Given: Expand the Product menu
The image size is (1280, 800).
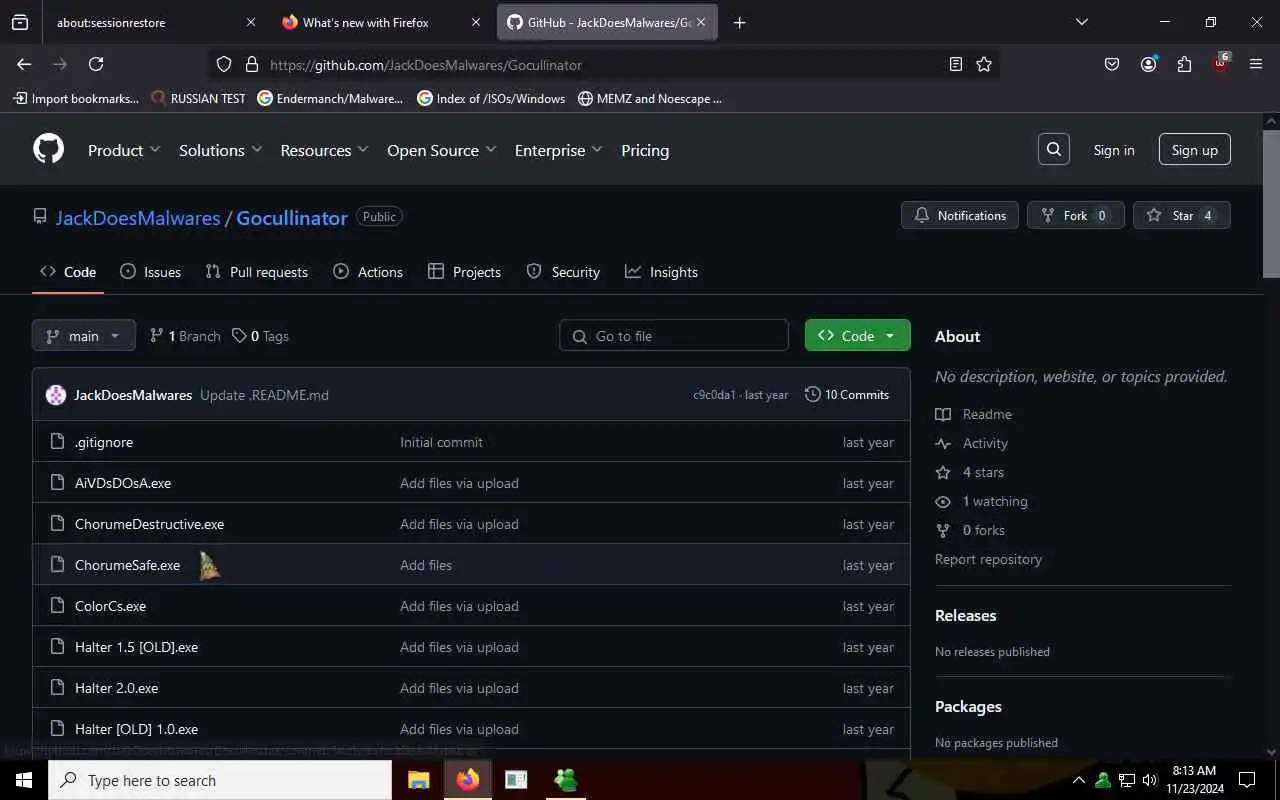Looking at the screenshot, I should 124,150.
